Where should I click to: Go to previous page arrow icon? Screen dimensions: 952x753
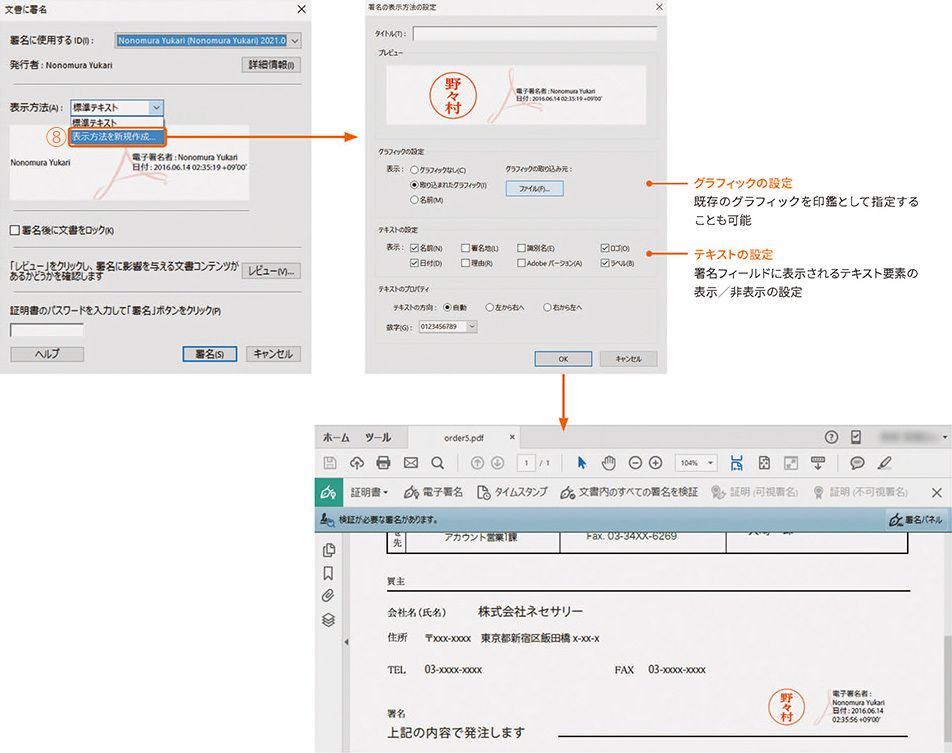tap(477, 463)
